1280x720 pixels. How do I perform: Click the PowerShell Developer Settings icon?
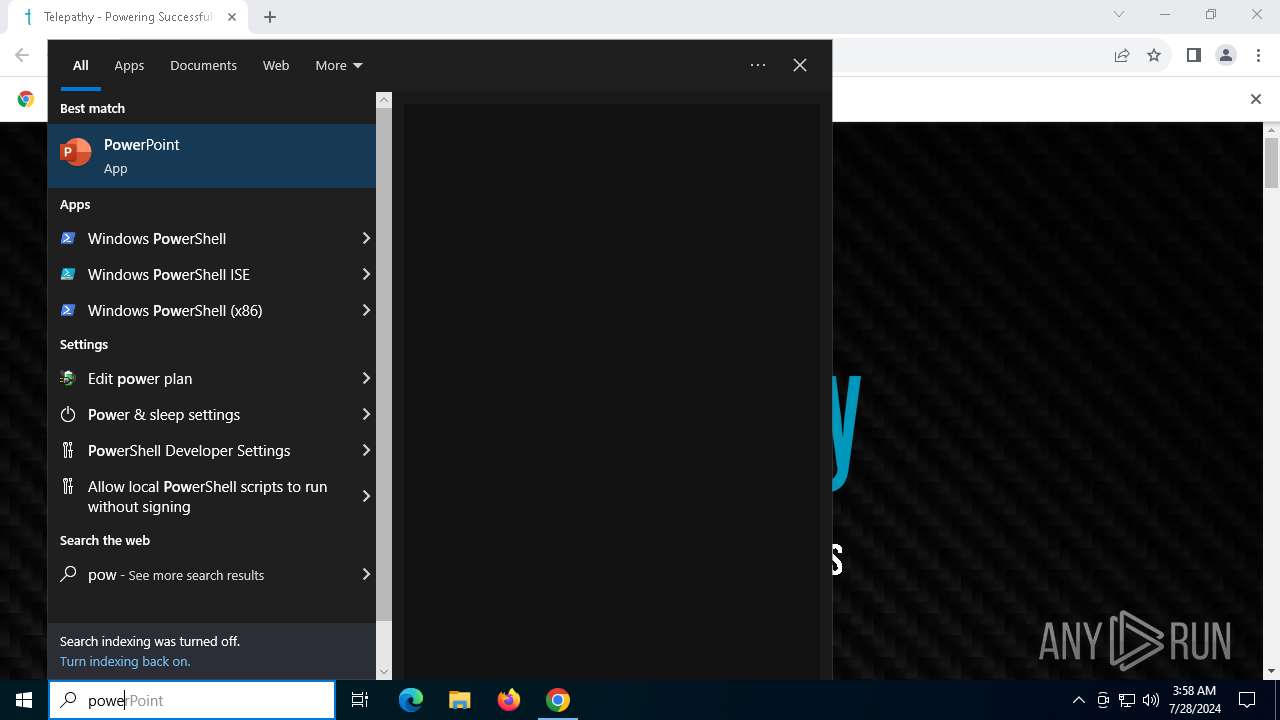(x=68, y=450)
